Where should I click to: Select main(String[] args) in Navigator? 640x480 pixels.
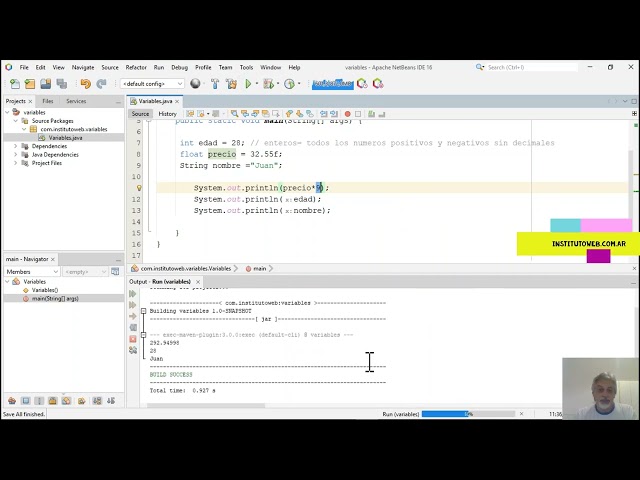pyautogui.click(x=55, y=298)
